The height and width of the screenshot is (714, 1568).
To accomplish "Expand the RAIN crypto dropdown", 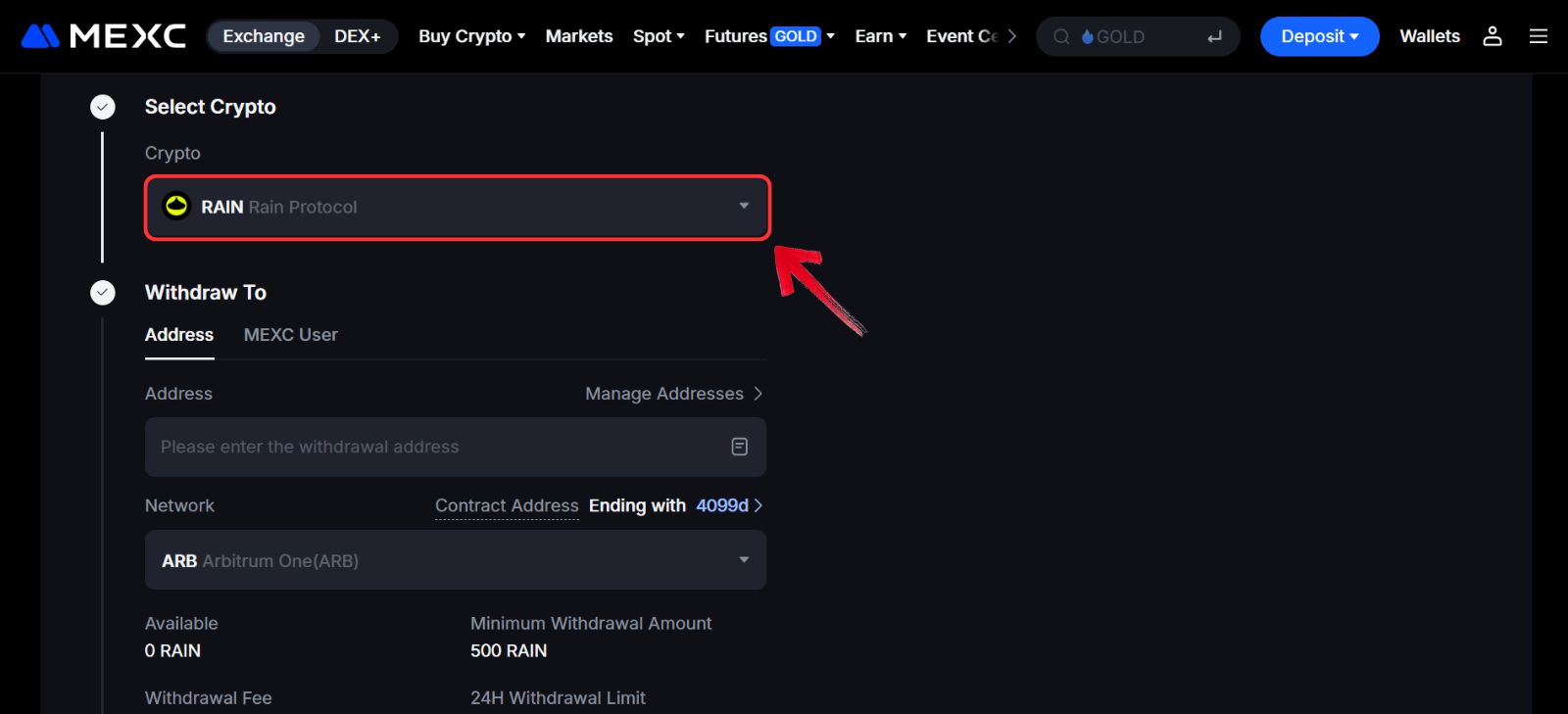I will pos(744,207).
